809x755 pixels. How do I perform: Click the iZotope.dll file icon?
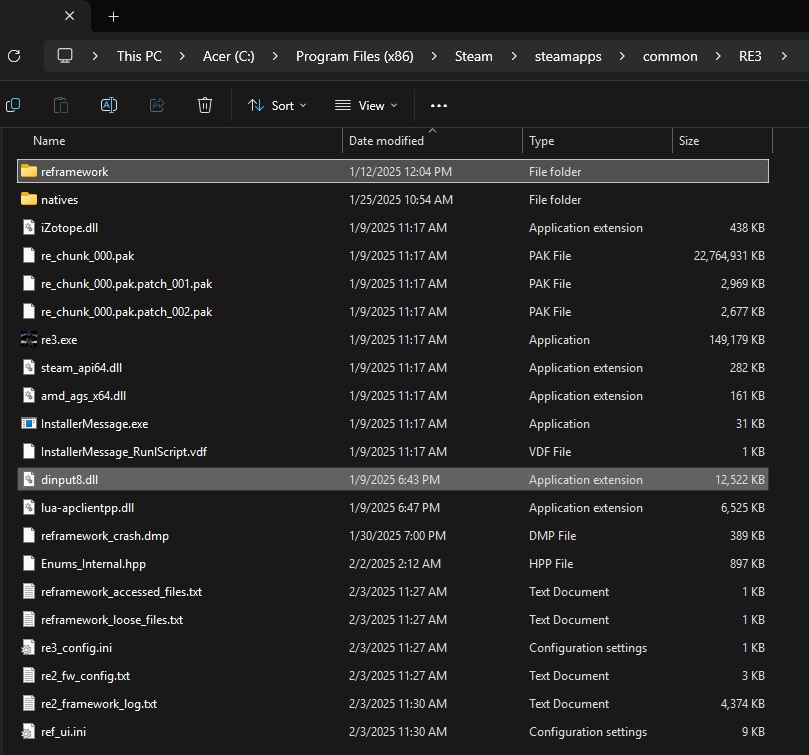[29, 227]
